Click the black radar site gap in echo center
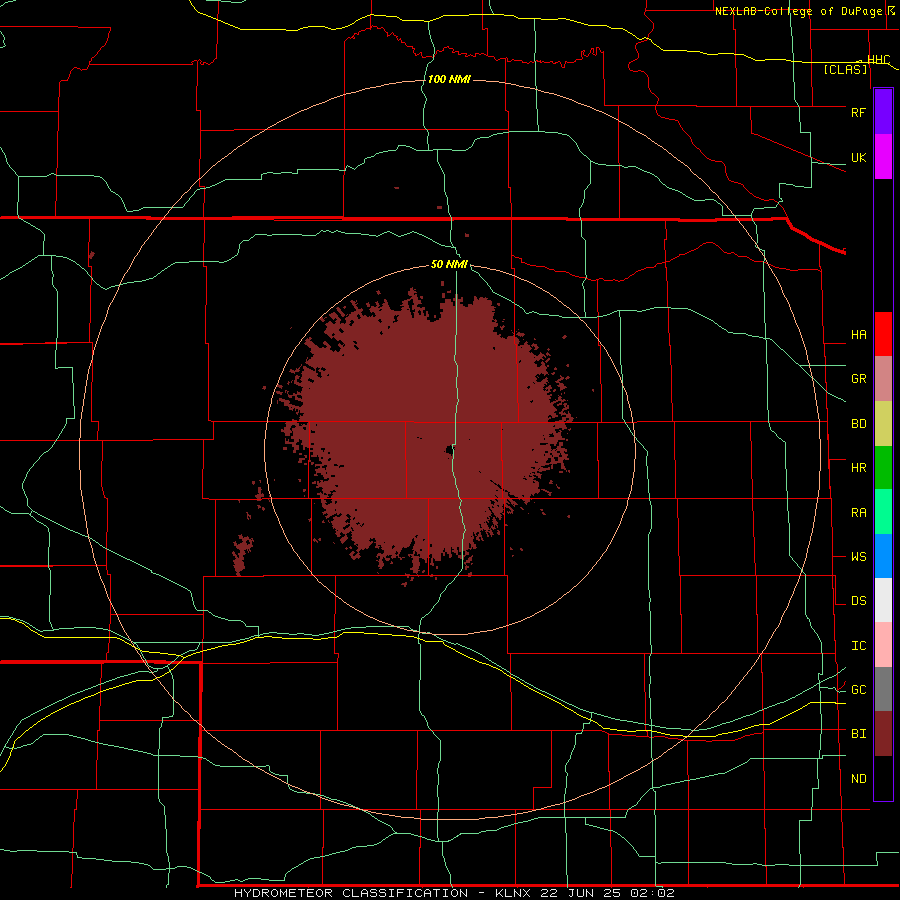 pyautogui.click(x=448, y=450)
